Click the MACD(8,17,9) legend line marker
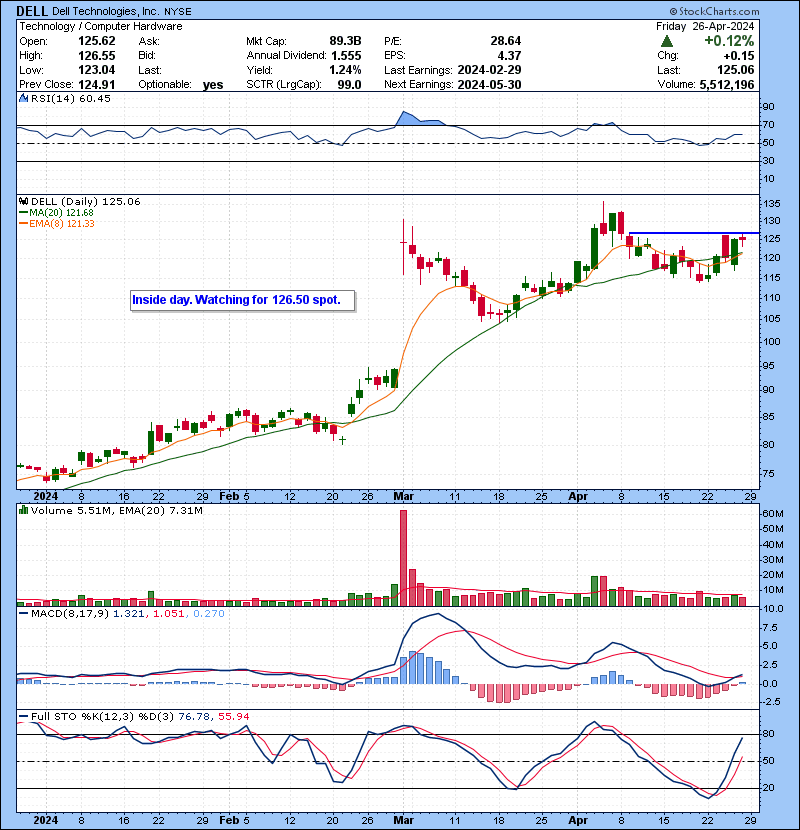Screen dimensions: 800x830 (x=23, y=614)
